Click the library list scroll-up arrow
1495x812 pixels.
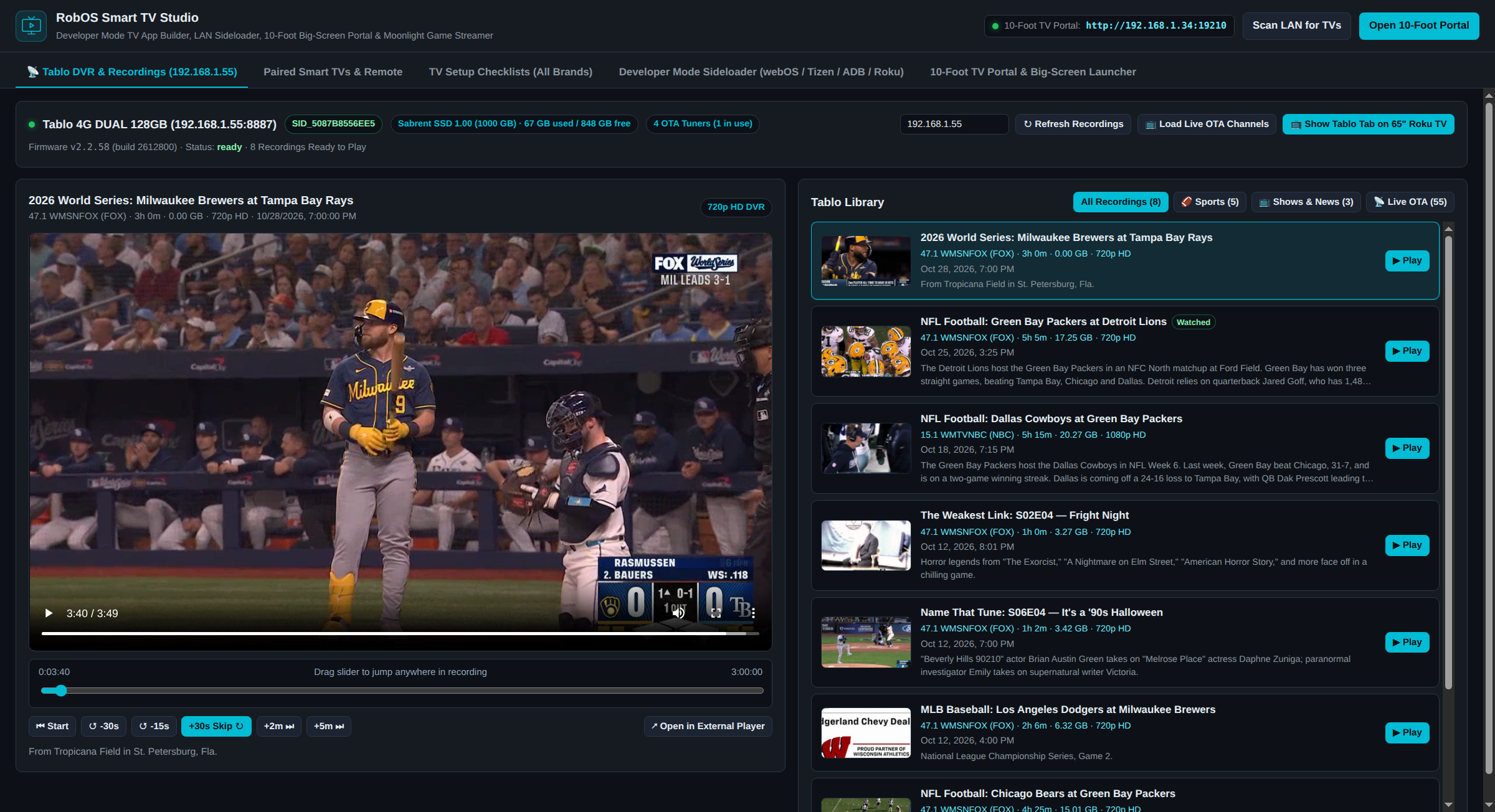1448,229
